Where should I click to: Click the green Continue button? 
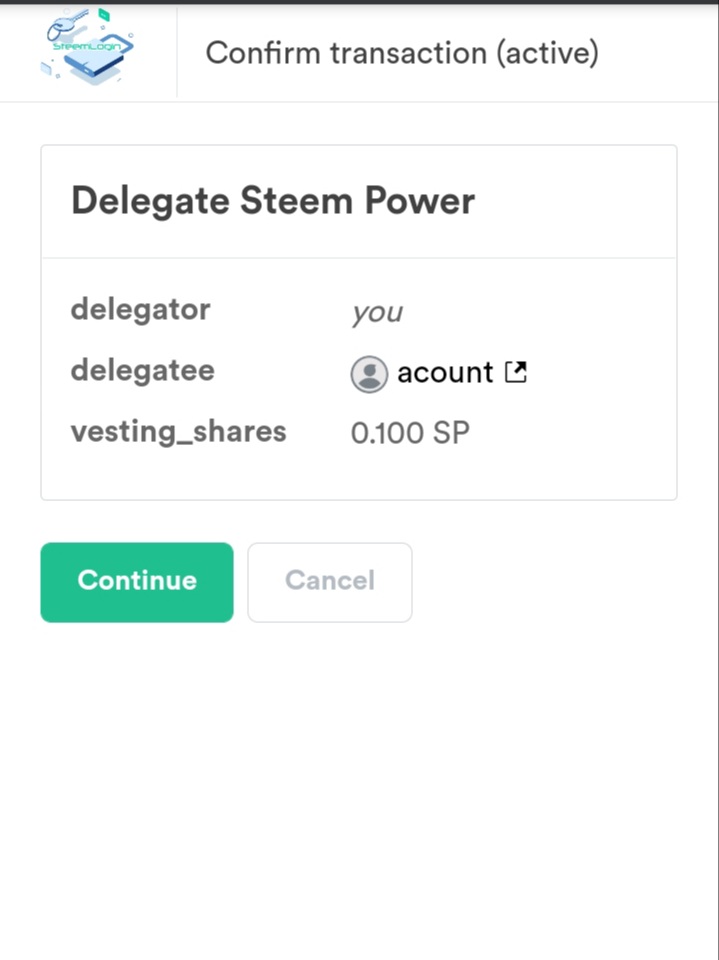click(x=137, y=582)
